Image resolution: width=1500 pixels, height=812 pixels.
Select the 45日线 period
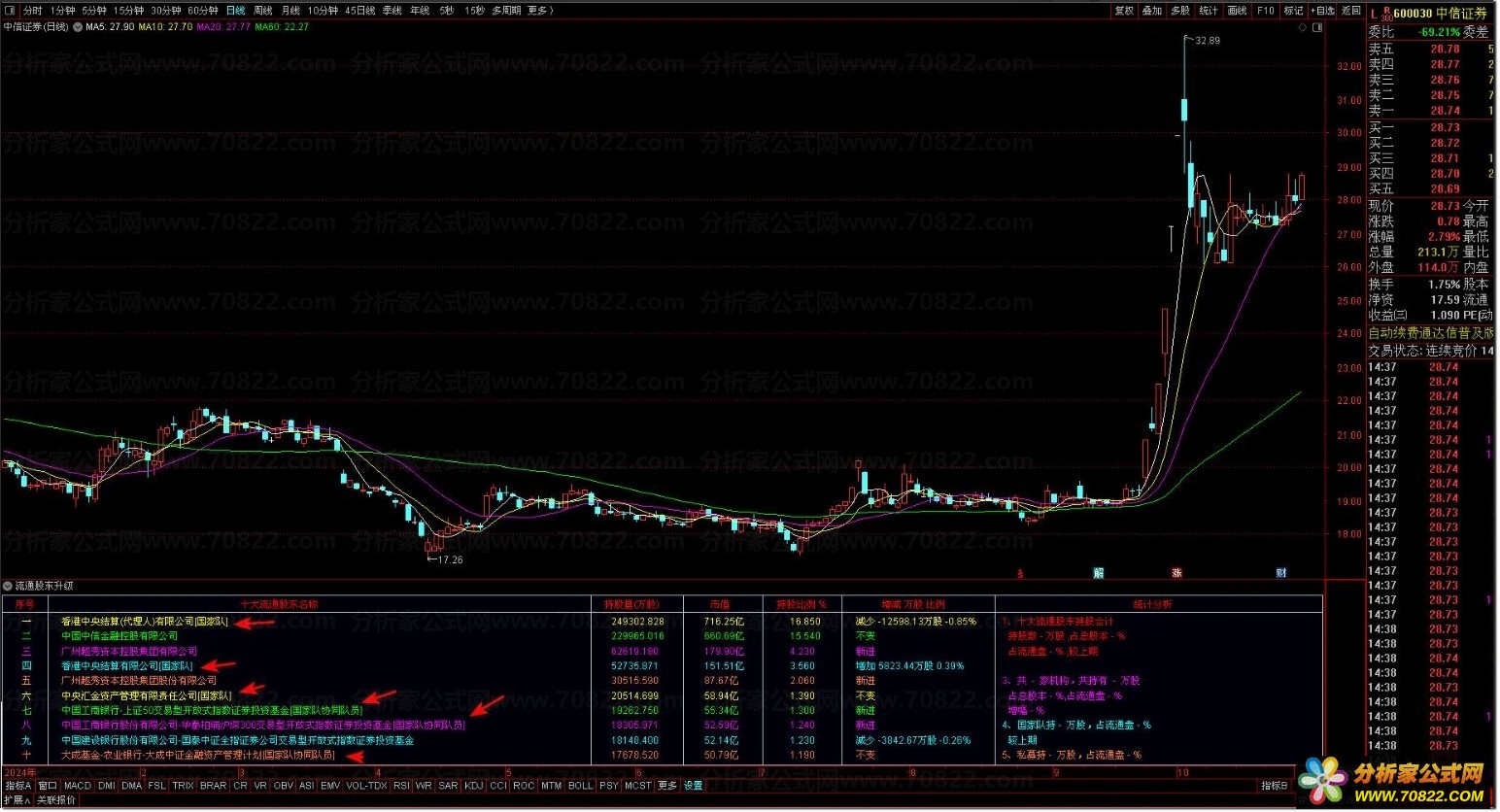click(x=360, y=11)
